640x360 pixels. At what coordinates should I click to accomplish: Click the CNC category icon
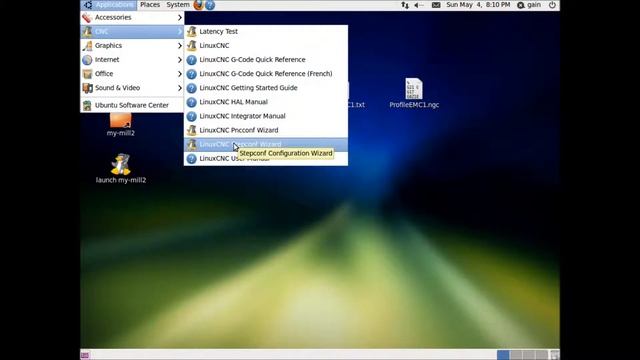87,31
